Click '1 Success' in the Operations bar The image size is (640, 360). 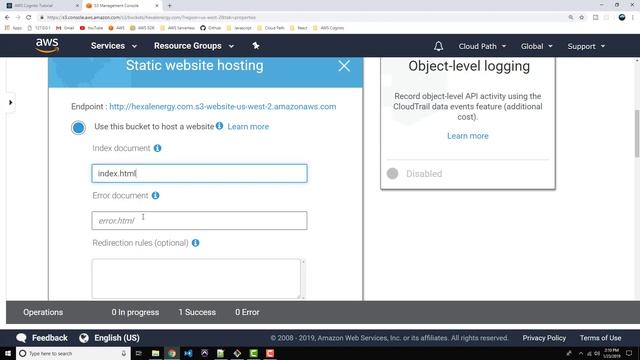coord(197,312)
